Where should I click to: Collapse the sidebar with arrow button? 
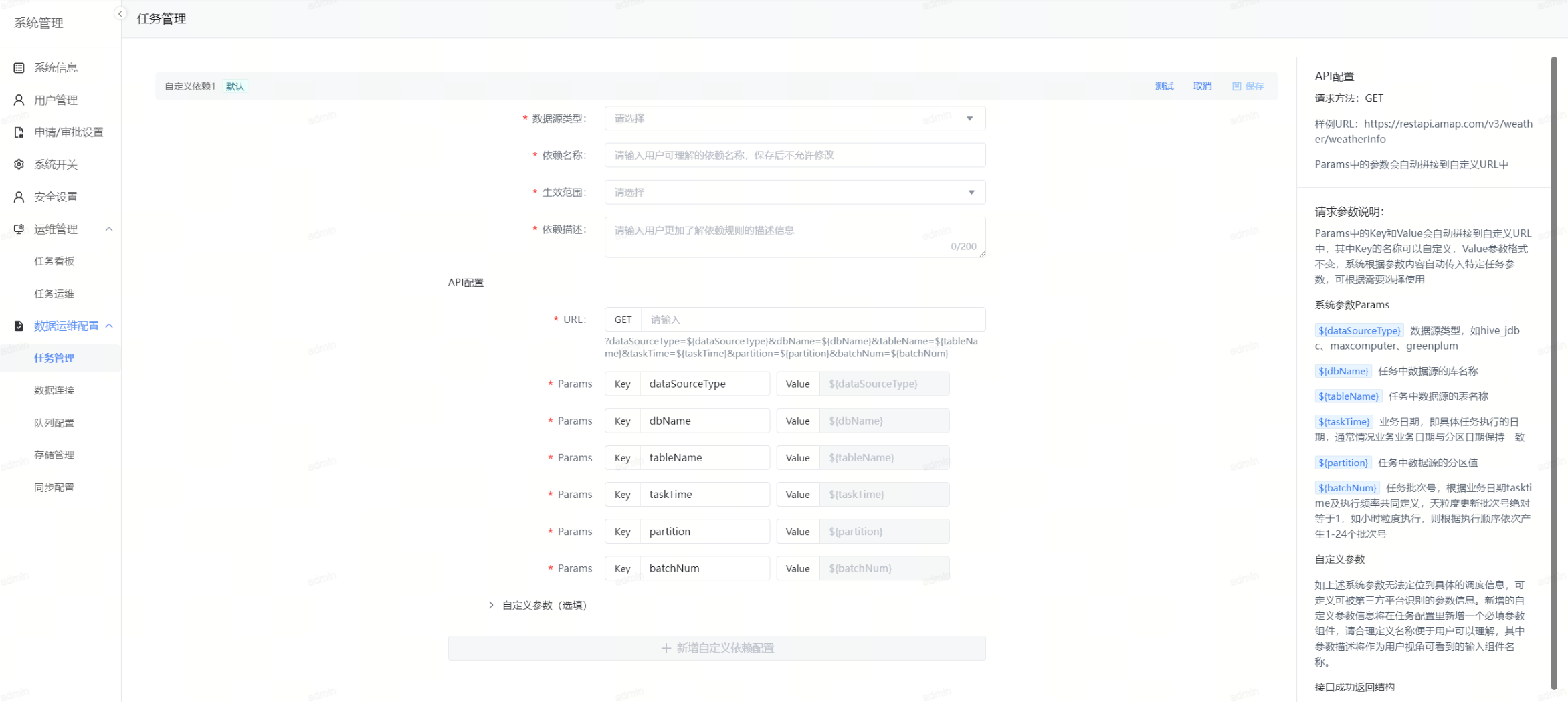120,13
